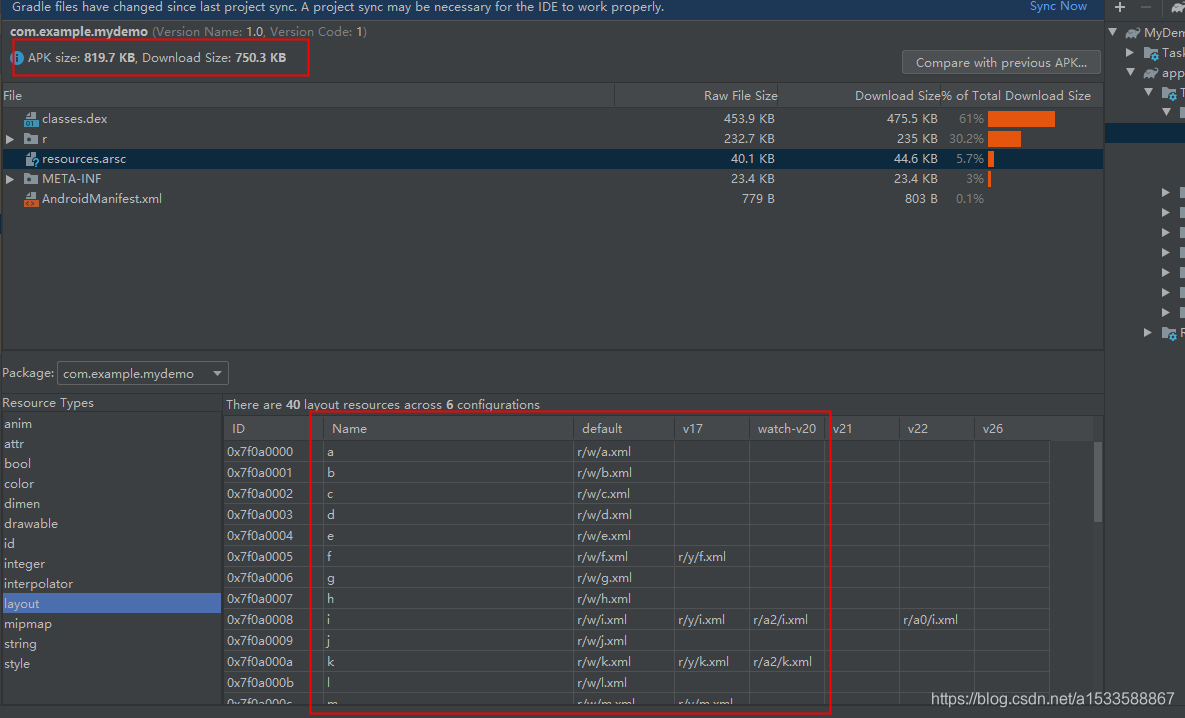The width and height of the screenshot is (1185, 718).
Task: Click the classes.dex 61% size bar
Action: pyautogui.click(x=1021, y=119)
